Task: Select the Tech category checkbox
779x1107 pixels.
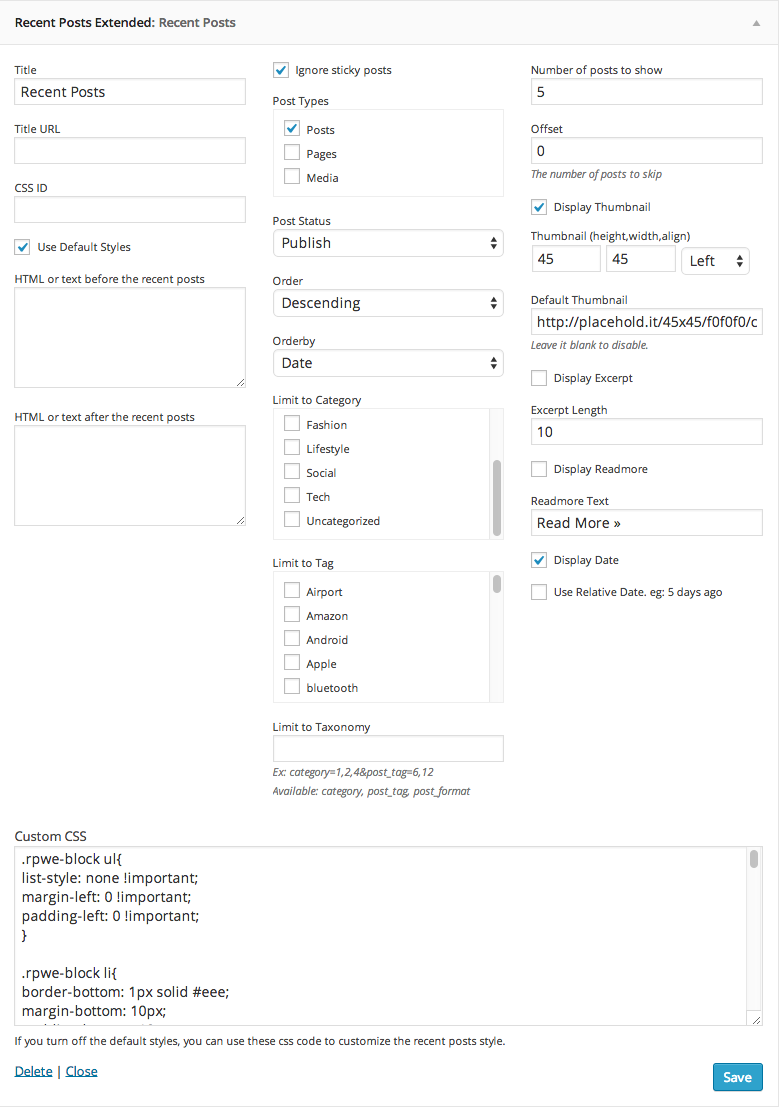Action: click(292, 496)
